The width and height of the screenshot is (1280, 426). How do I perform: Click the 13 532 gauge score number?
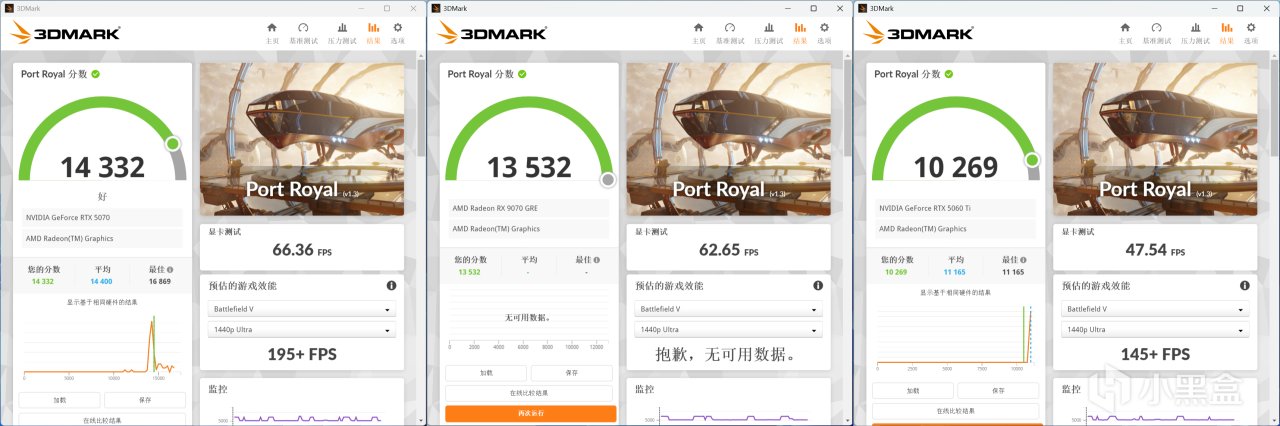coord(529,167)
